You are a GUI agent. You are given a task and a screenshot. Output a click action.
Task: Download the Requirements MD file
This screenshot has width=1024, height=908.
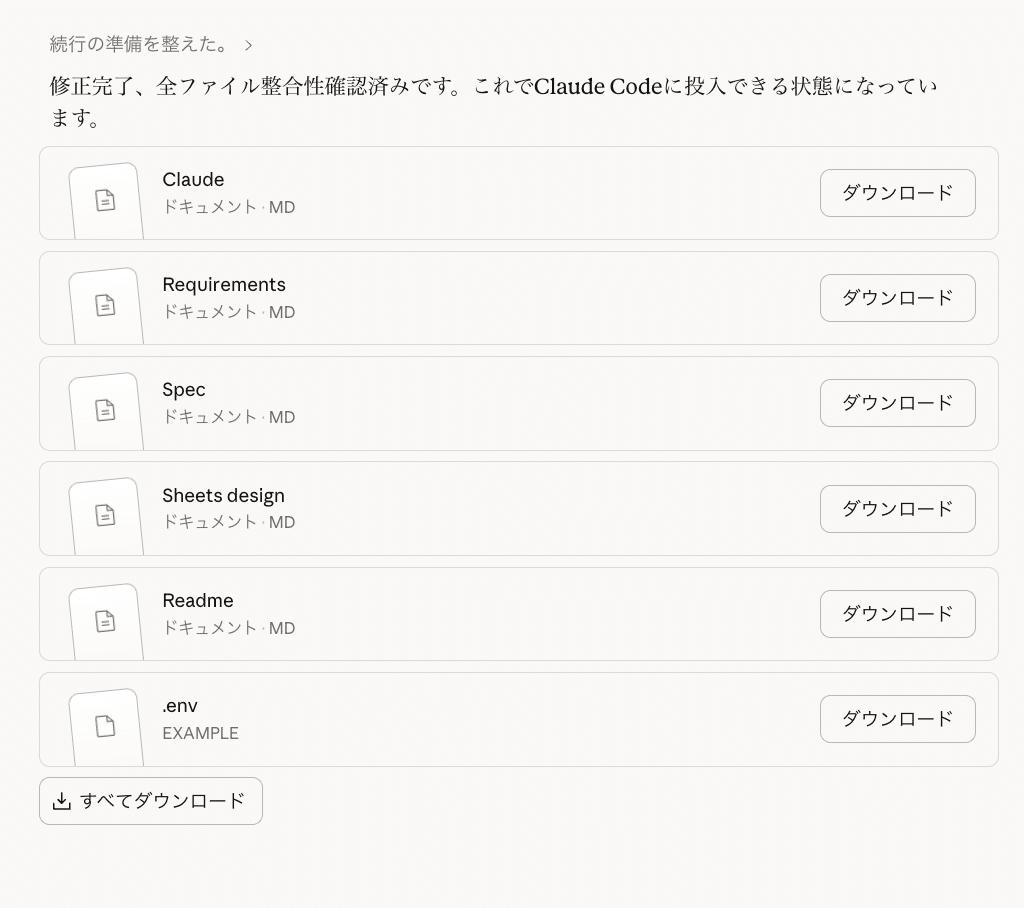pyautogui.click(x=897, y=298)
